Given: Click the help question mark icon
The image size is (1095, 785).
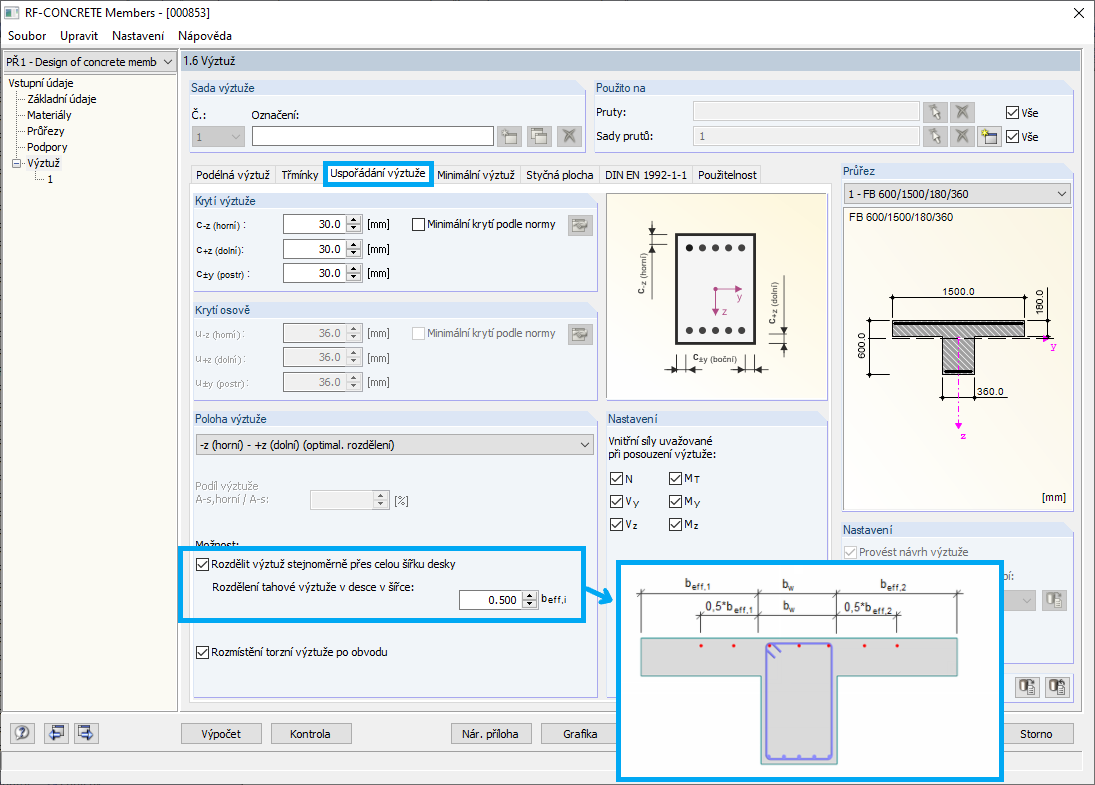Looking at the screenshot, I should [22, 733].
